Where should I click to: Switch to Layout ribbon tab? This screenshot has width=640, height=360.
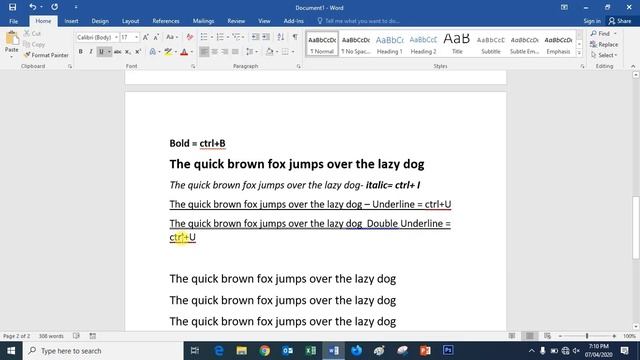tap(131, 21)
